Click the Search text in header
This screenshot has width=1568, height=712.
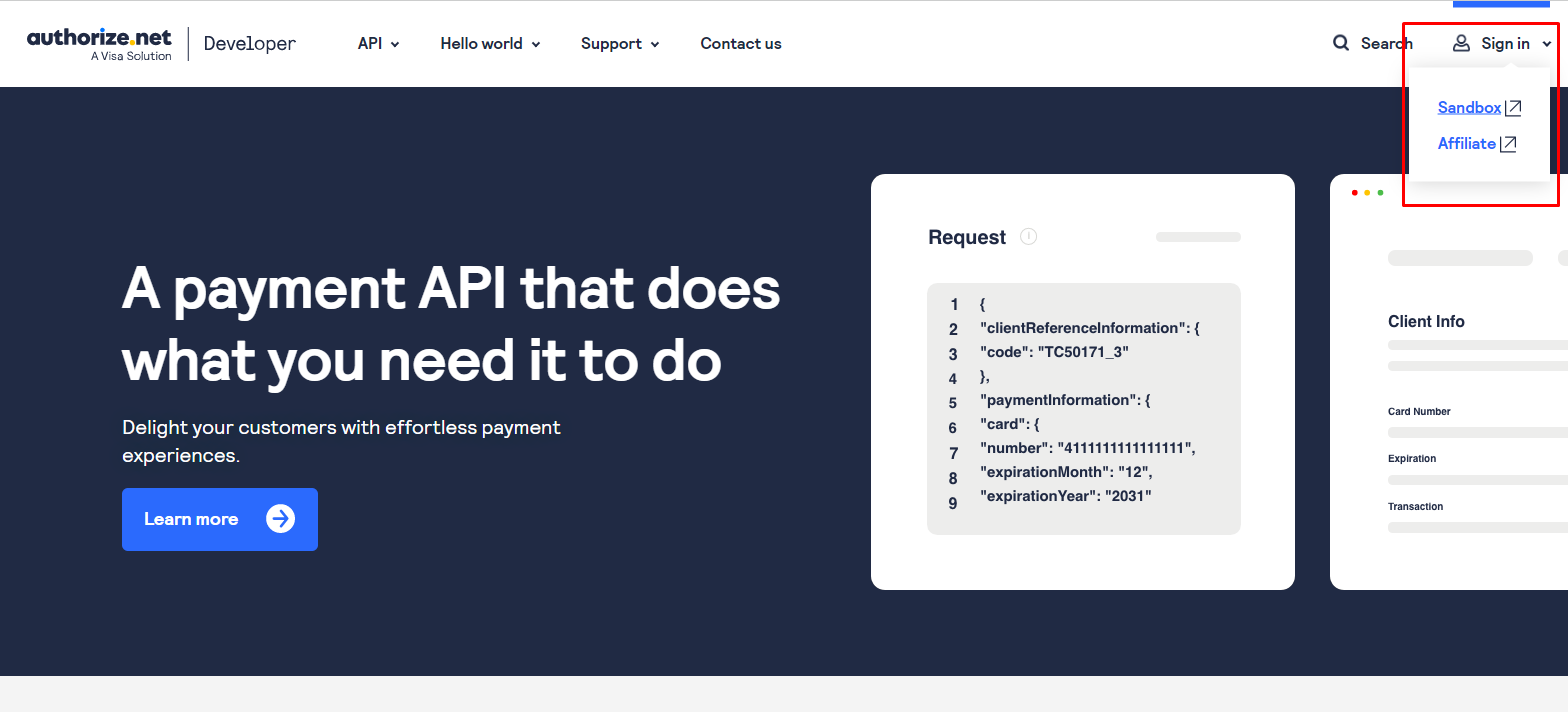coord(1386,43)
